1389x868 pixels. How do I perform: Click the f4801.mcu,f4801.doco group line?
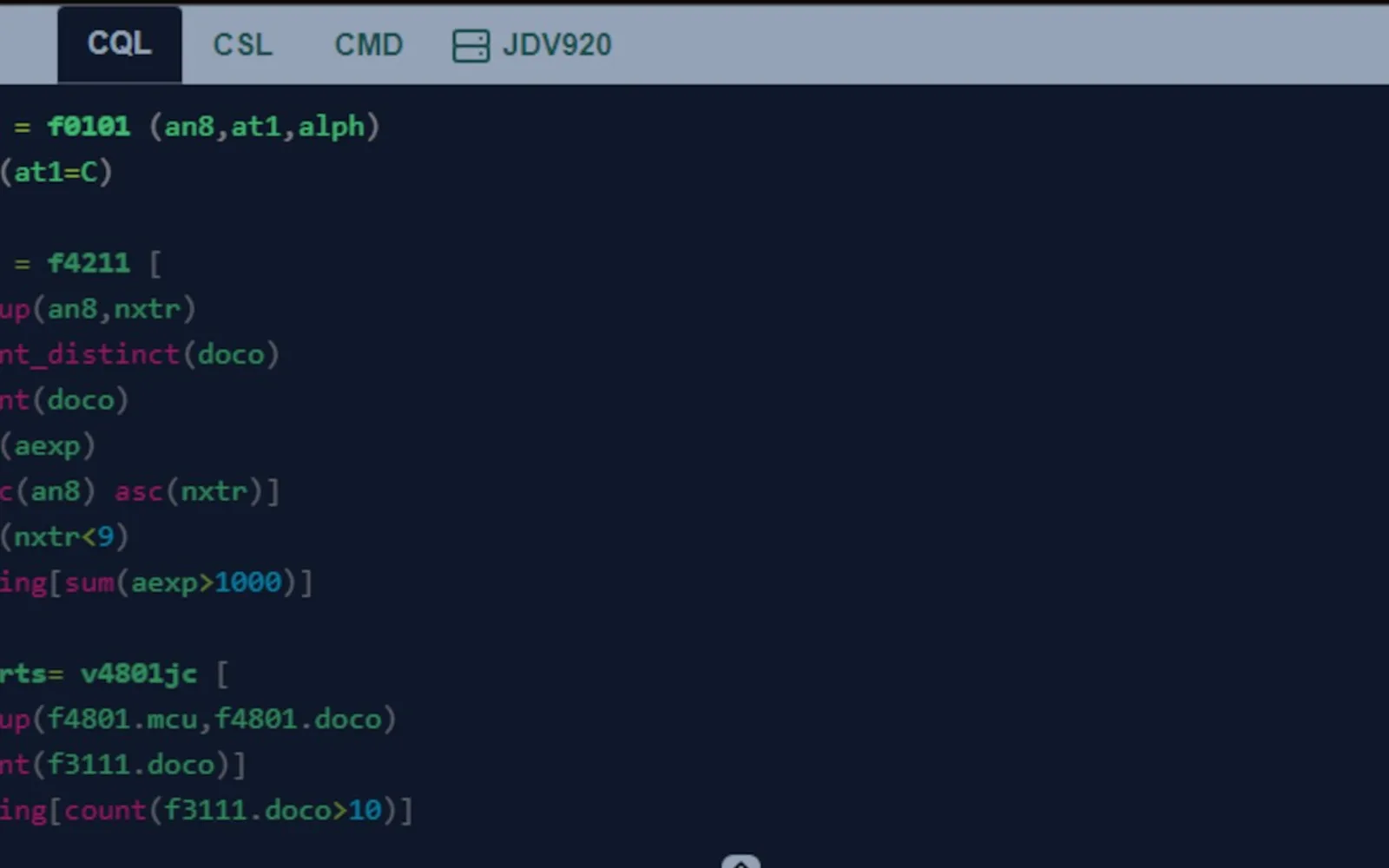point(214,719)
